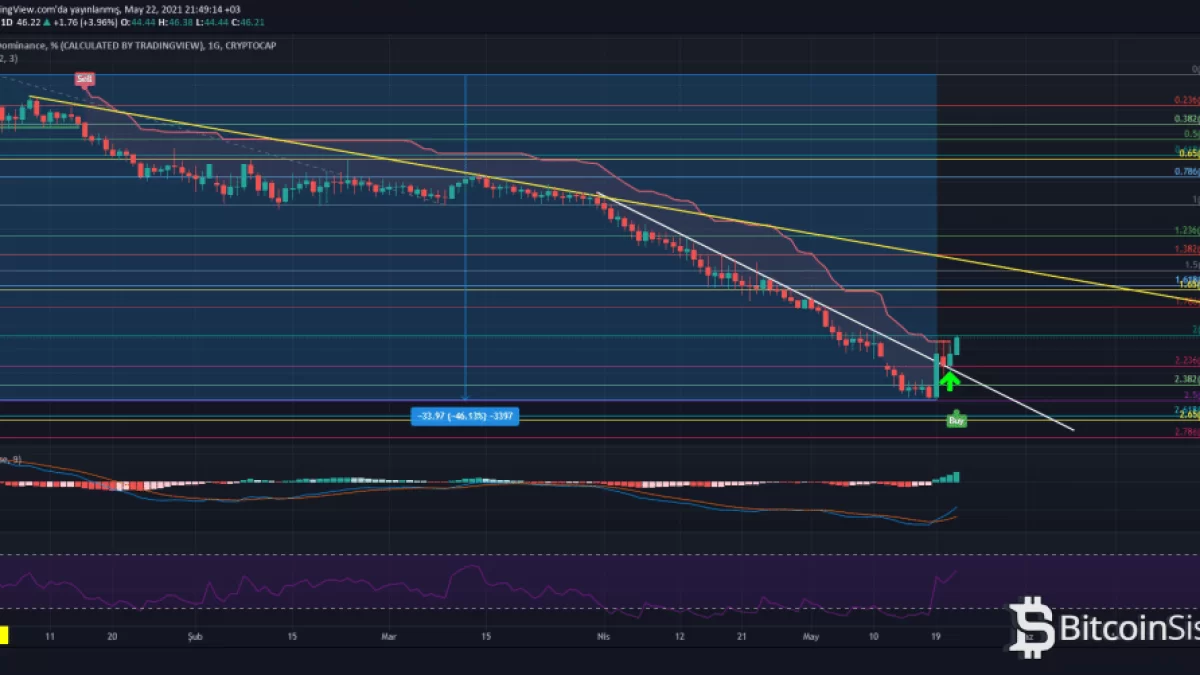Select the price range label showing -46.13%

[464, 416]
